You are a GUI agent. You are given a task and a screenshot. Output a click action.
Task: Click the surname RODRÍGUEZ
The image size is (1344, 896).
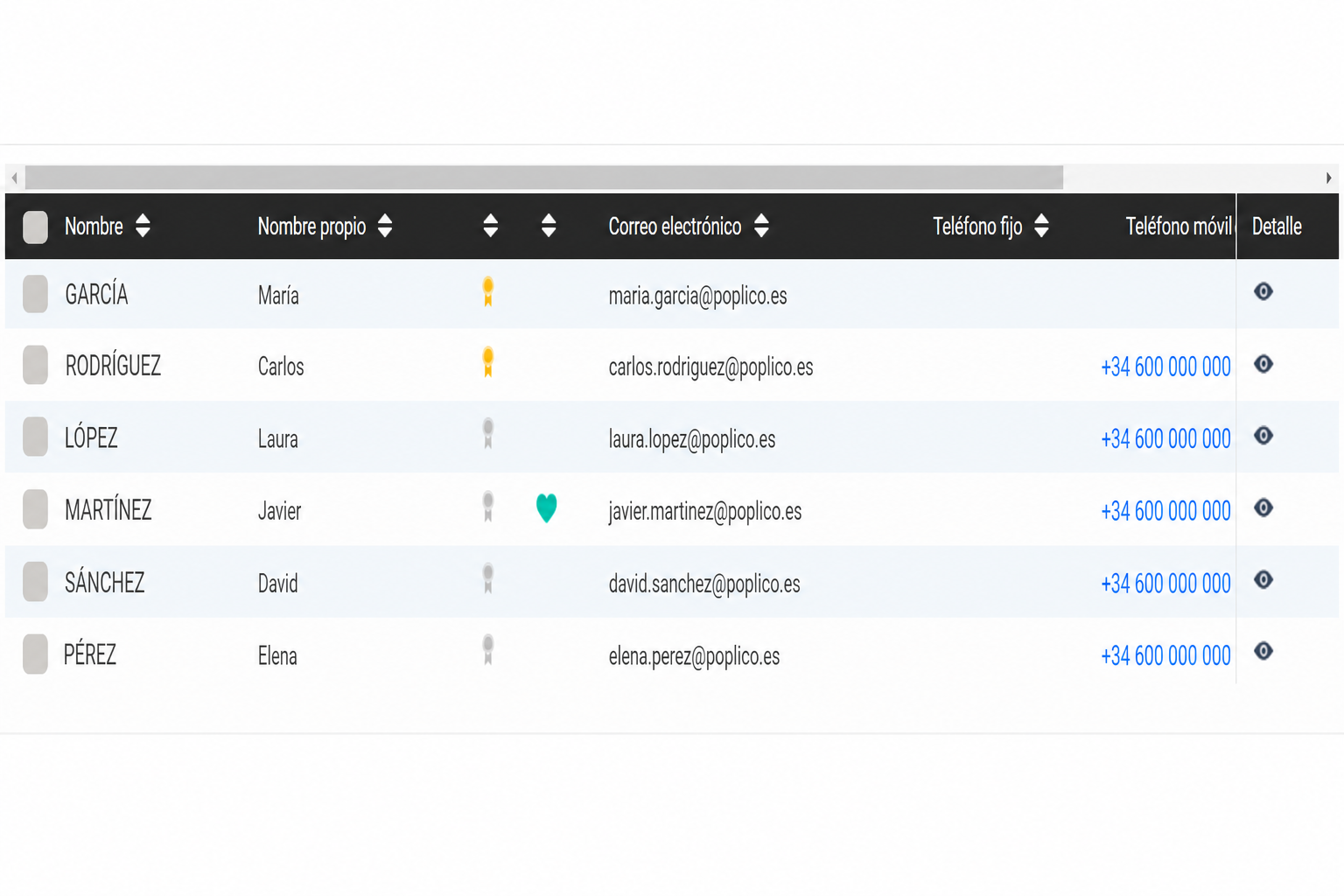click(113, 365)
